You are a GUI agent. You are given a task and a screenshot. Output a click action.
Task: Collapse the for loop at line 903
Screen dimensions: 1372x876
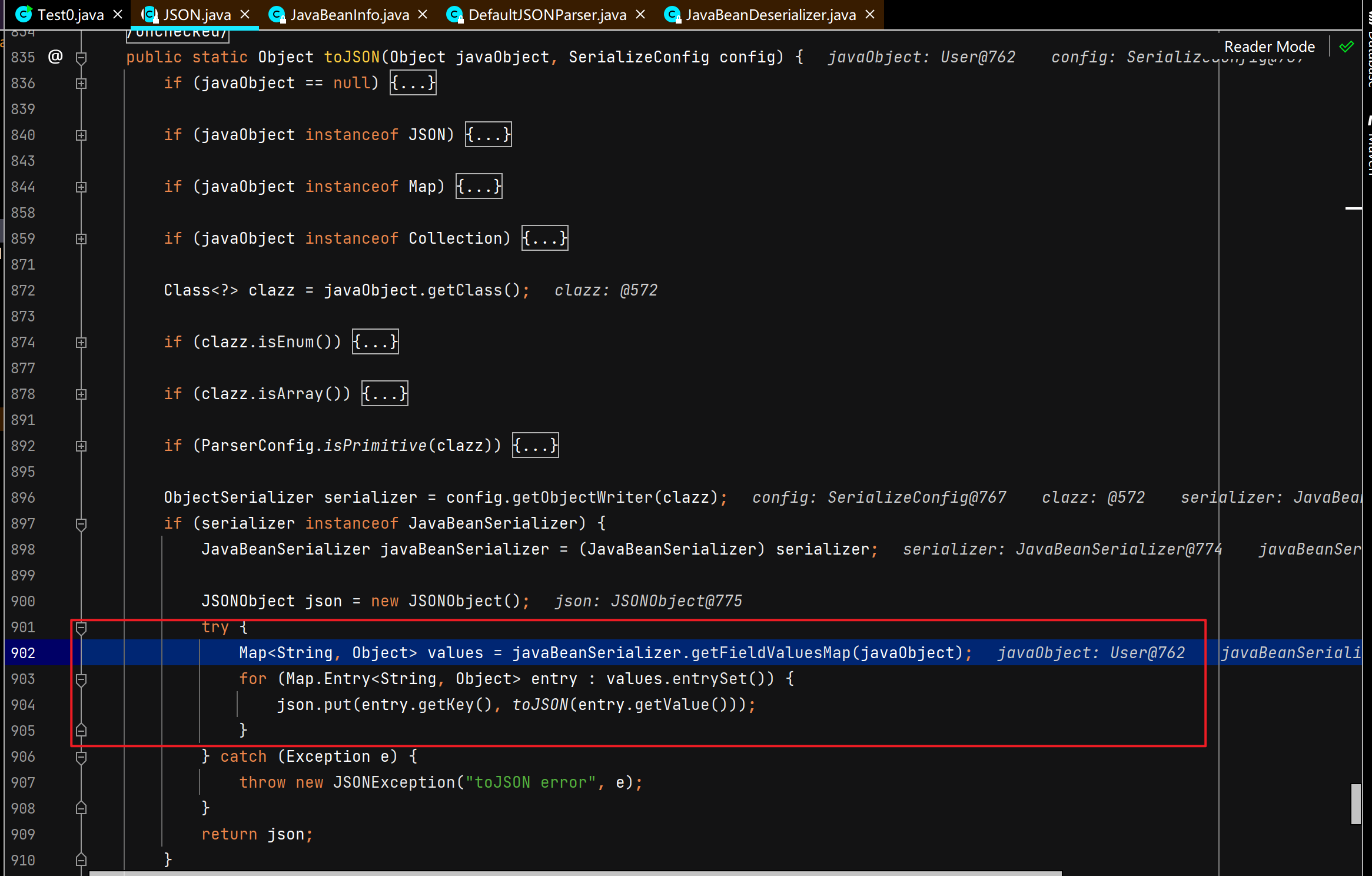coord(81,679)
